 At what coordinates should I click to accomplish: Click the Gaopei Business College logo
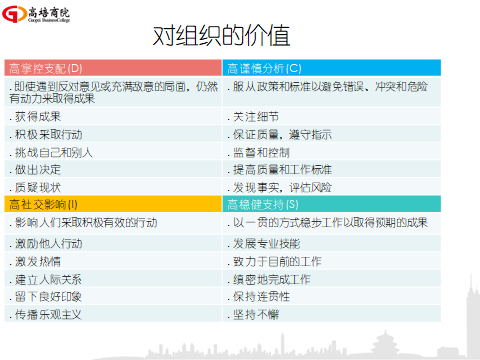coord(36,14)
